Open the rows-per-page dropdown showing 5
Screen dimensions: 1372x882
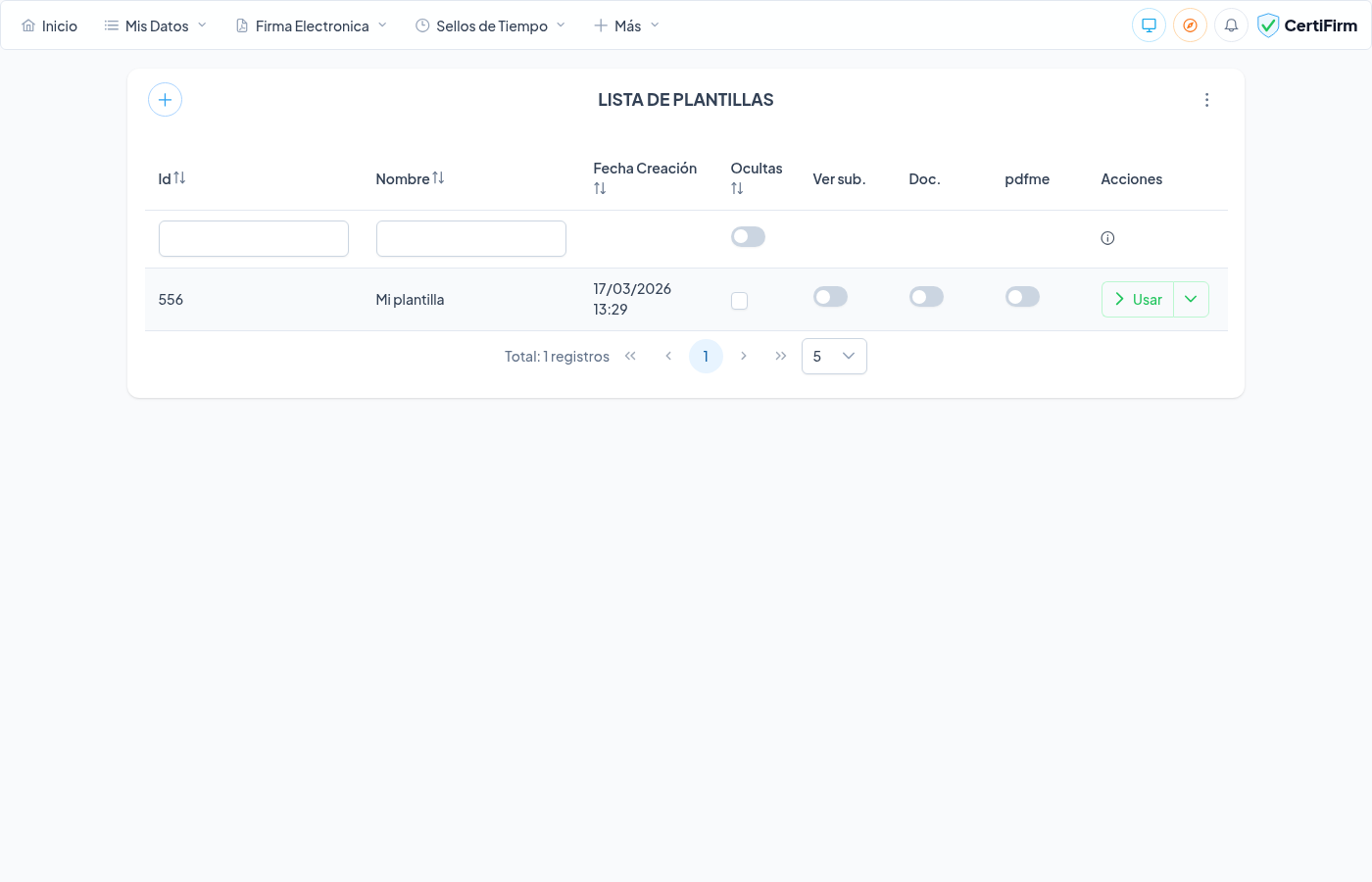click(x=834, y=357)
